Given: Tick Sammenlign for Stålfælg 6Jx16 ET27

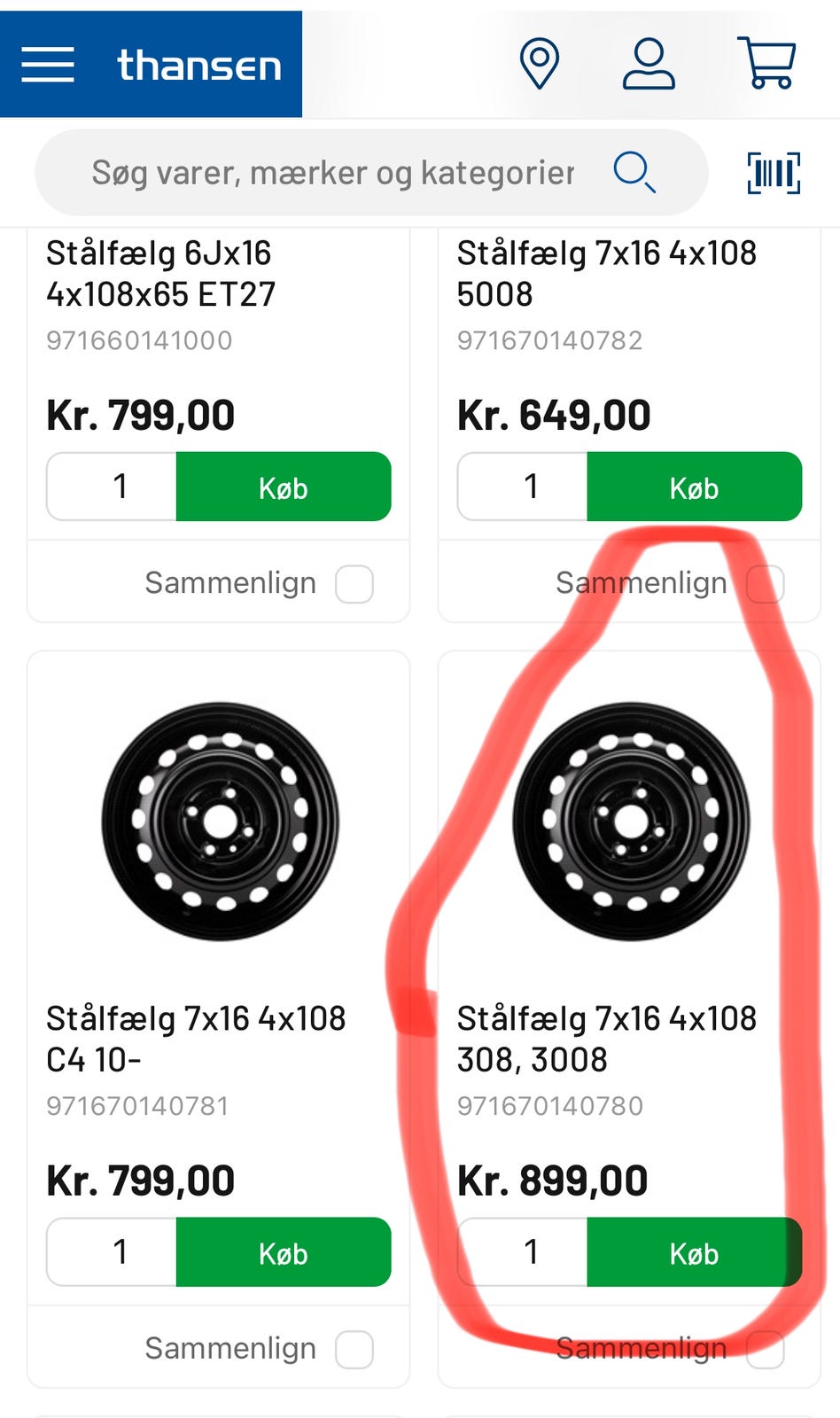Looking at the screenshot, I should pos(354,584).
